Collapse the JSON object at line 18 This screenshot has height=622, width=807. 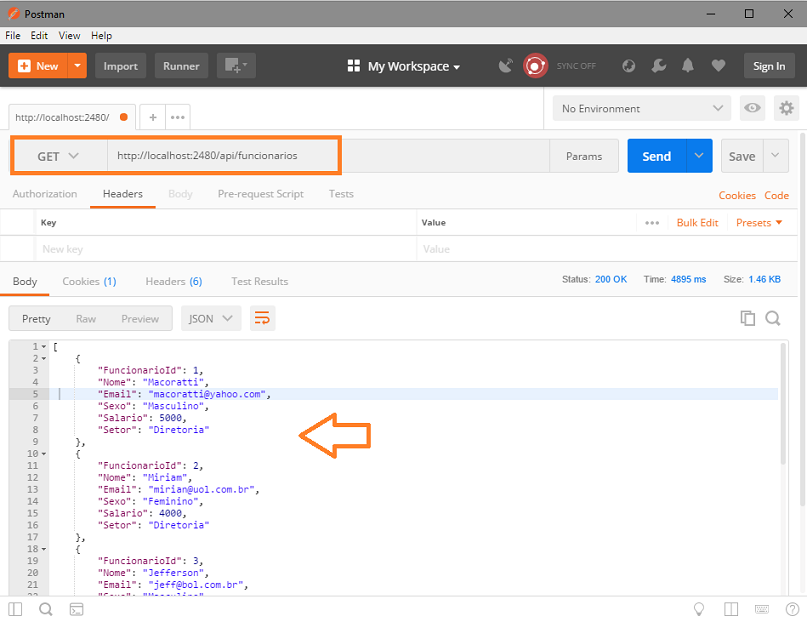(44, 549)
